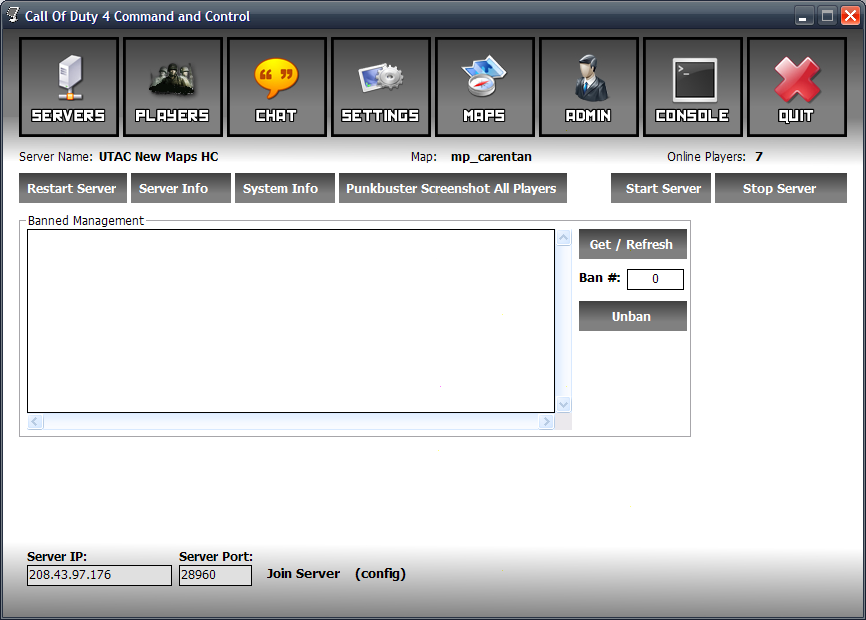The width and height of the screenshot is (866, 620).
Task: Click the Join Server link
Action: pyautogui.click(x=303, y=574)
